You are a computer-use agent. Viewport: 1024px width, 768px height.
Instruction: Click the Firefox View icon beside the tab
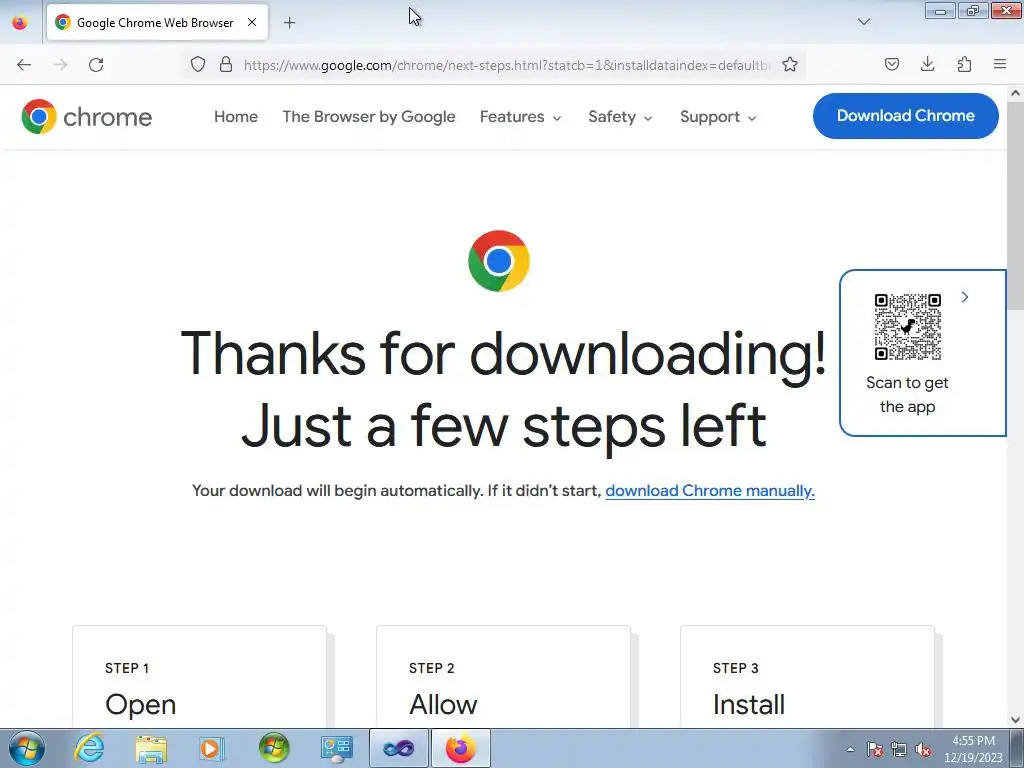tap(20, 22)
